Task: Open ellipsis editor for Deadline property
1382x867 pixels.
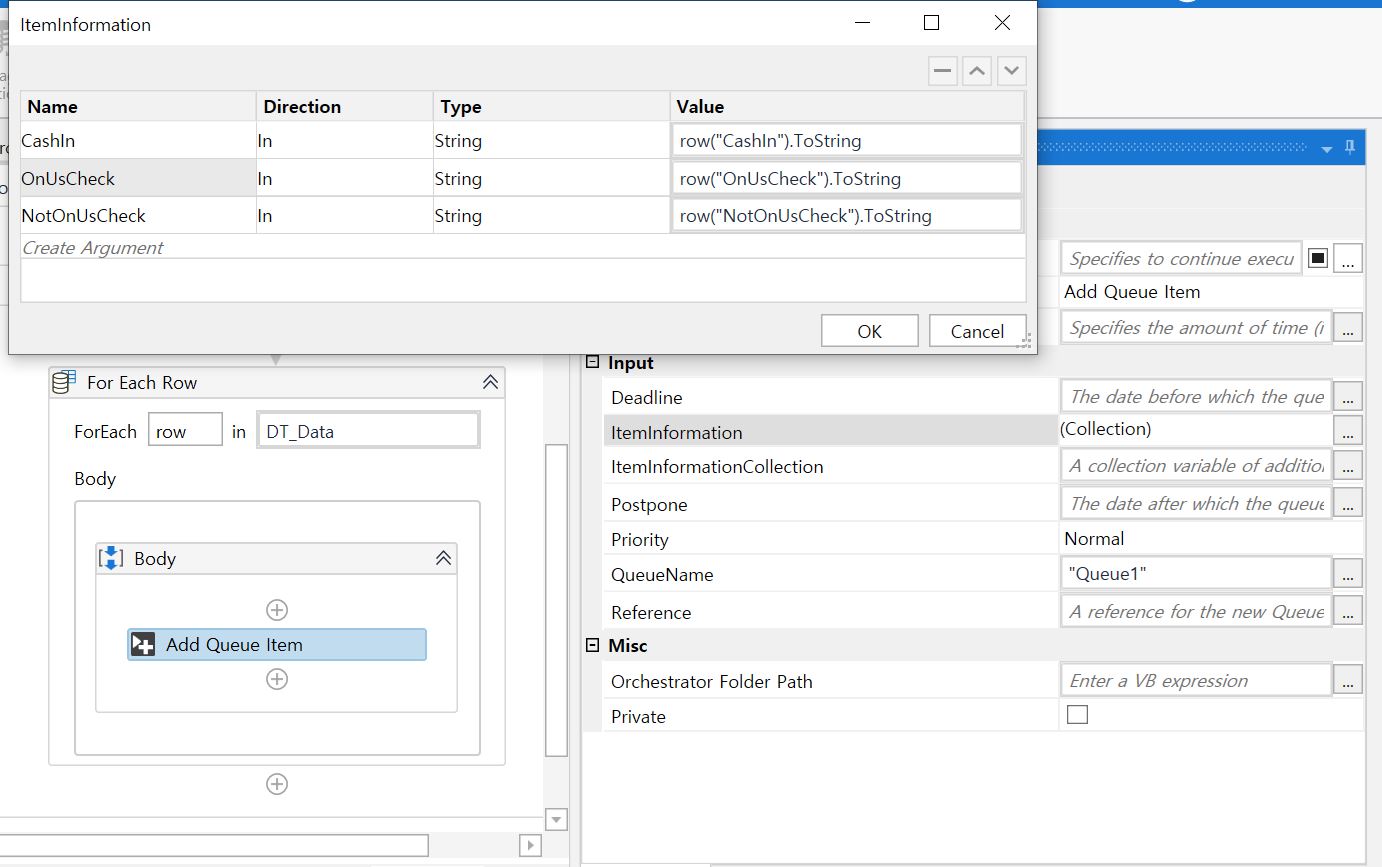Action: 1348,397
